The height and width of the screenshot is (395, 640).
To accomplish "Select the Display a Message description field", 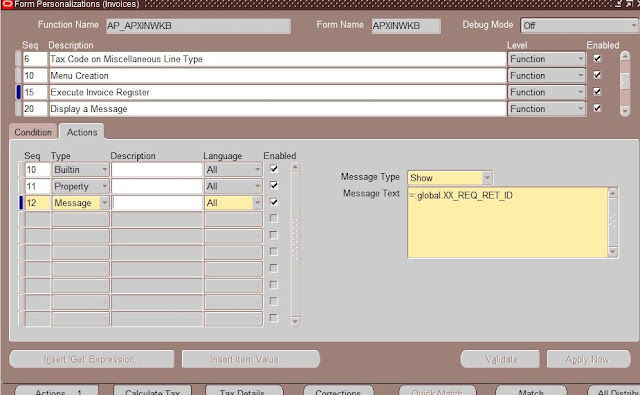I will pos(277,109).
